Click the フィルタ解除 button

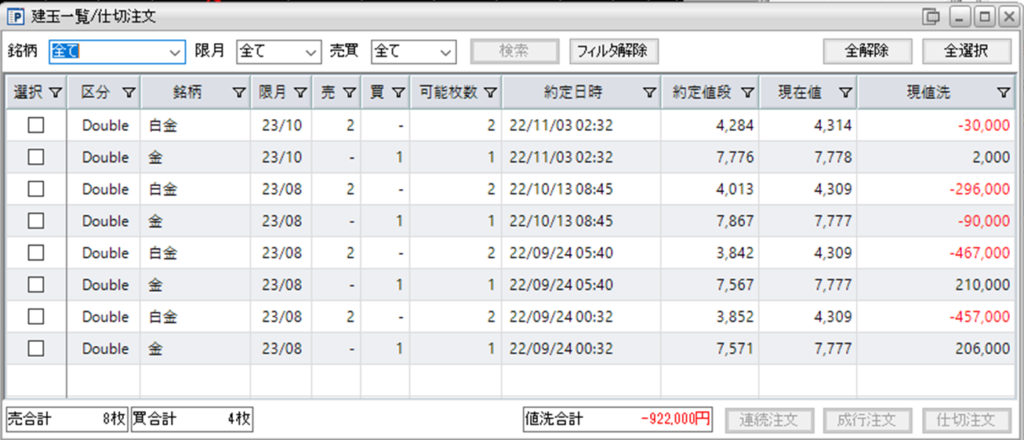[x=613, y=52]
